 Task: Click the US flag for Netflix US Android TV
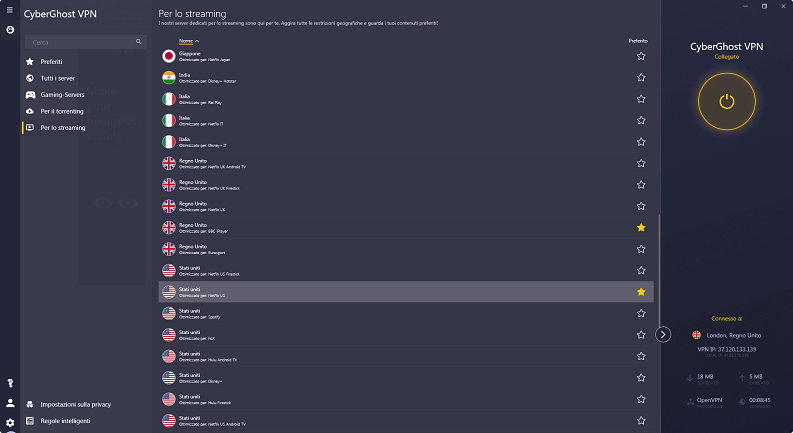(169, 420)
